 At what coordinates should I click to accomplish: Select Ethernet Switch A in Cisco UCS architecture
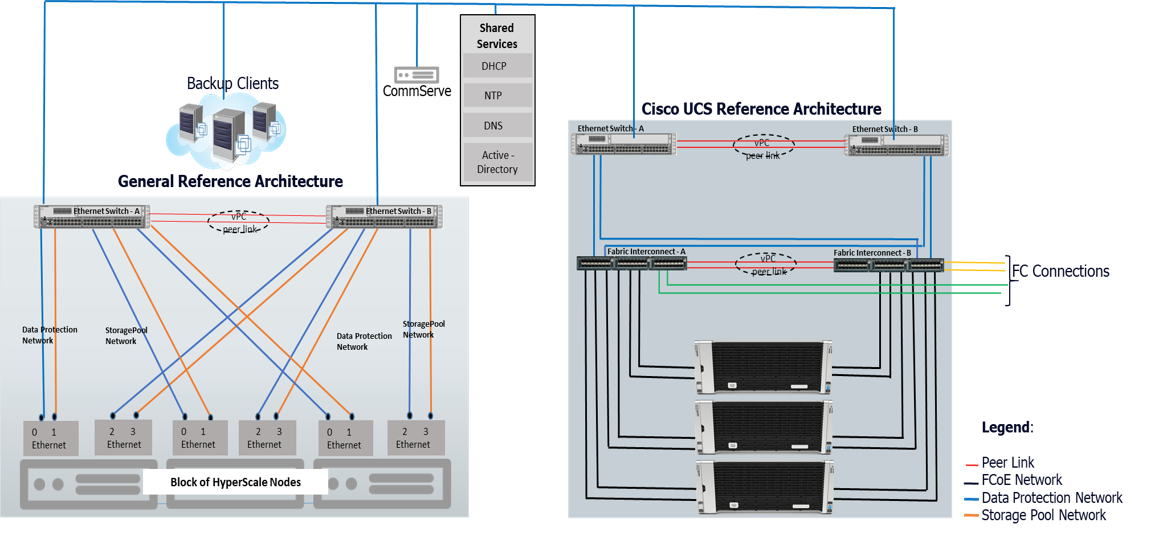(623, 143)
